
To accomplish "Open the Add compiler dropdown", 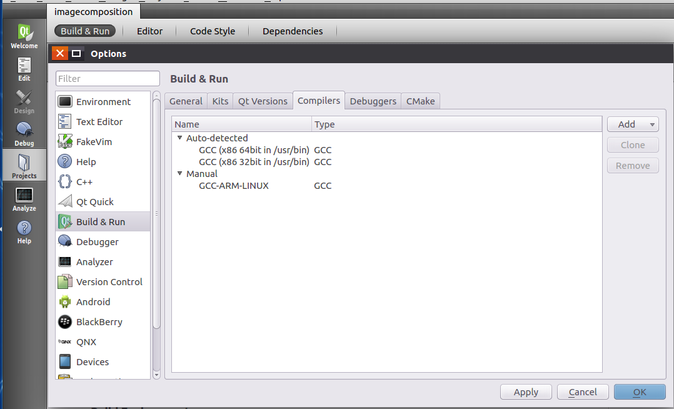I will (x=632, y=124).
